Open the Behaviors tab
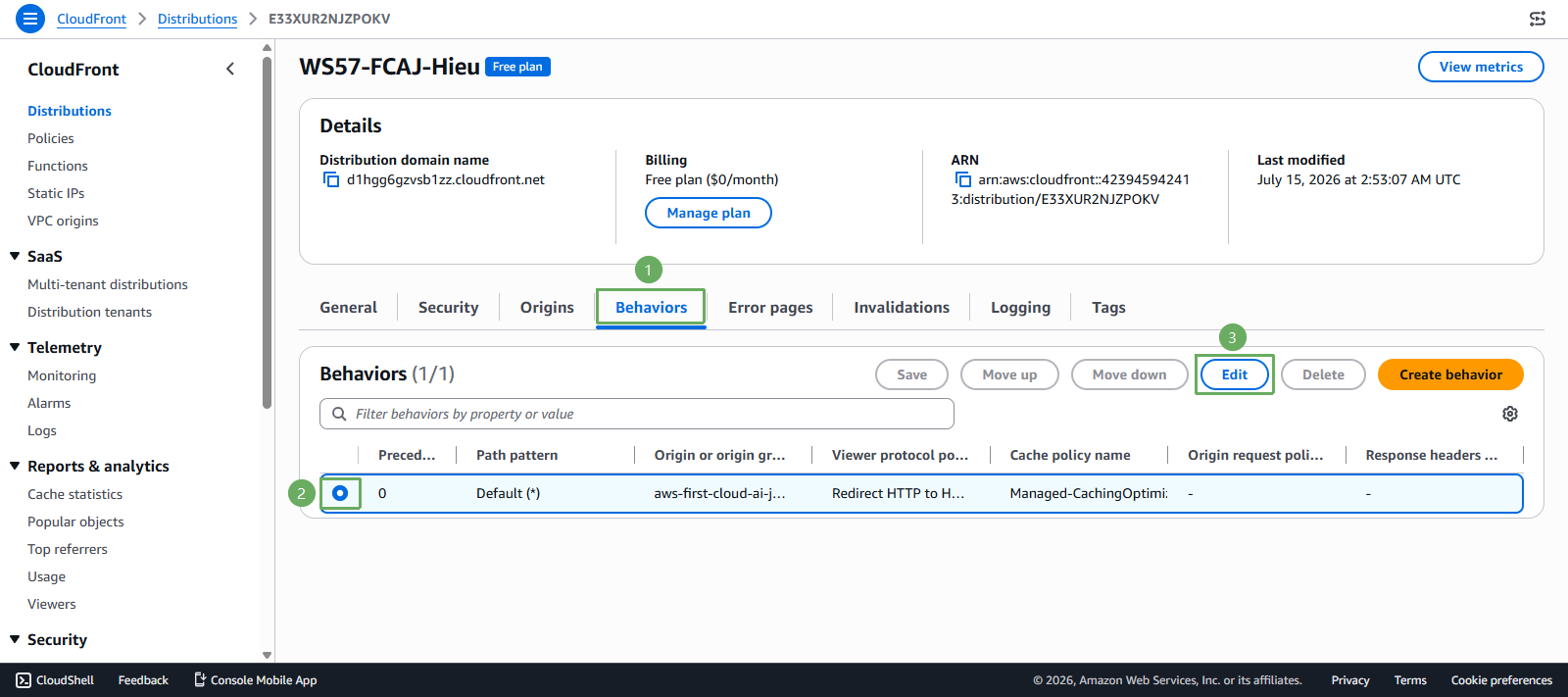The image size is (1568, 697). coord(651,307)
